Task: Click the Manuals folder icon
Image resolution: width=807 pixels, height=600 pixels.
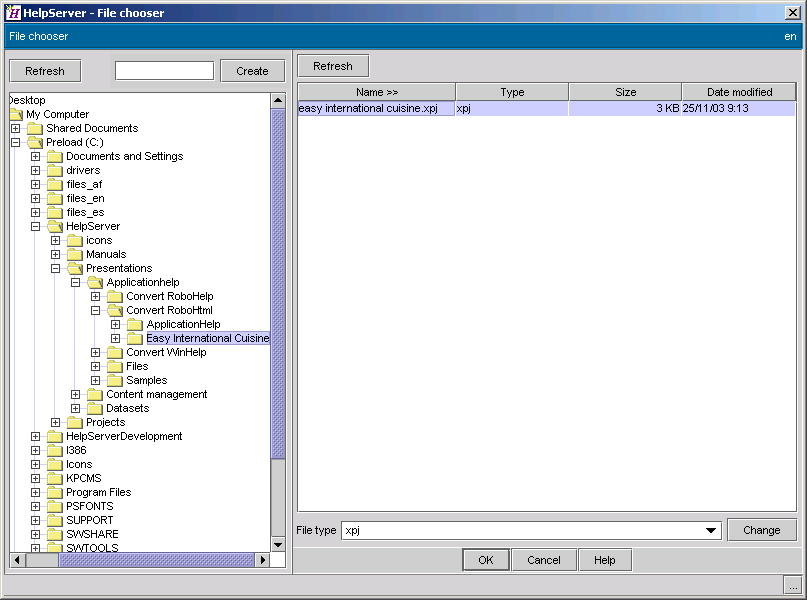Action: [75, 255]
